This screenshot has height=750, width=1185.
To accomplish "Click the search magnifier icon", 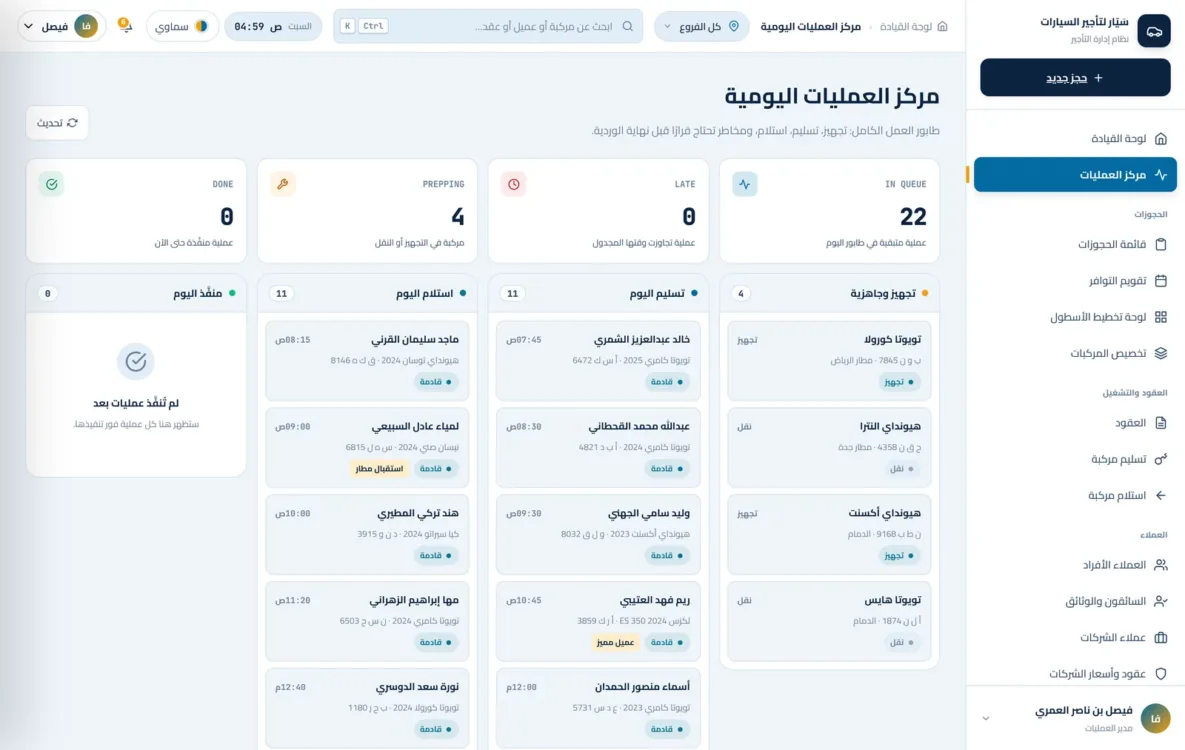I will [627, 26].
